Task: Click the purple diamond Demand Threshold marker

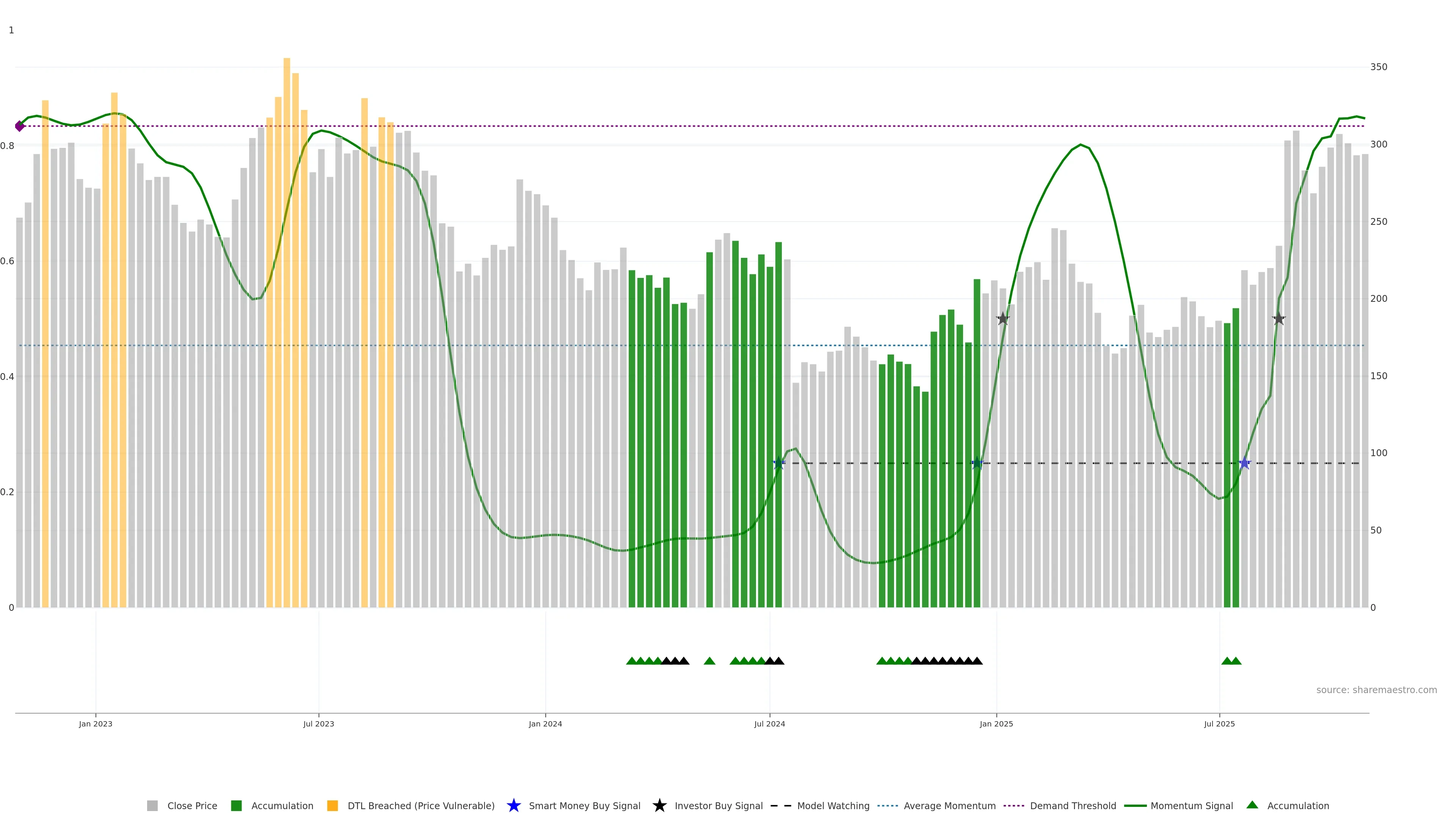Action: tap(20, 126)
